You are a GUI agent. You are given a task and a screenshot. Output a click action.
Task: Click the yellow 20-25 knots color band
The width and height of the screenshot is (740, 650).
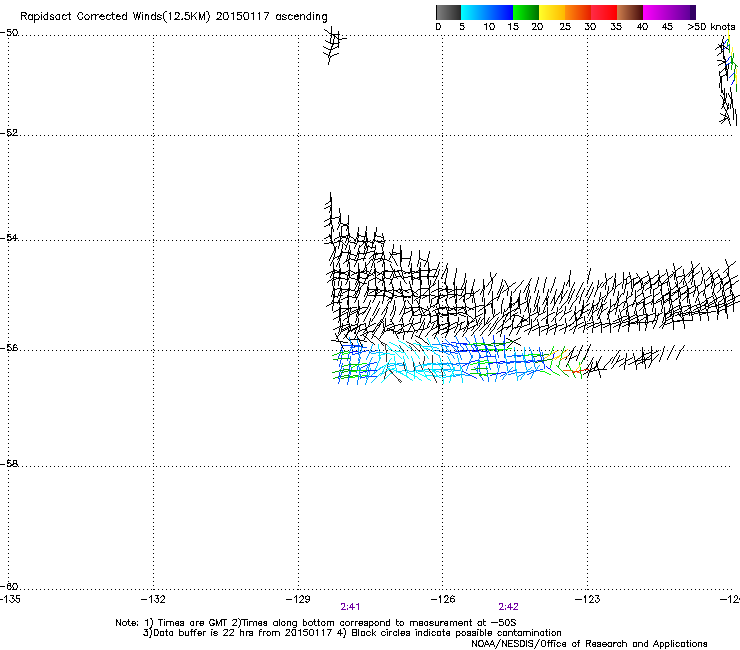coord(552,12)
